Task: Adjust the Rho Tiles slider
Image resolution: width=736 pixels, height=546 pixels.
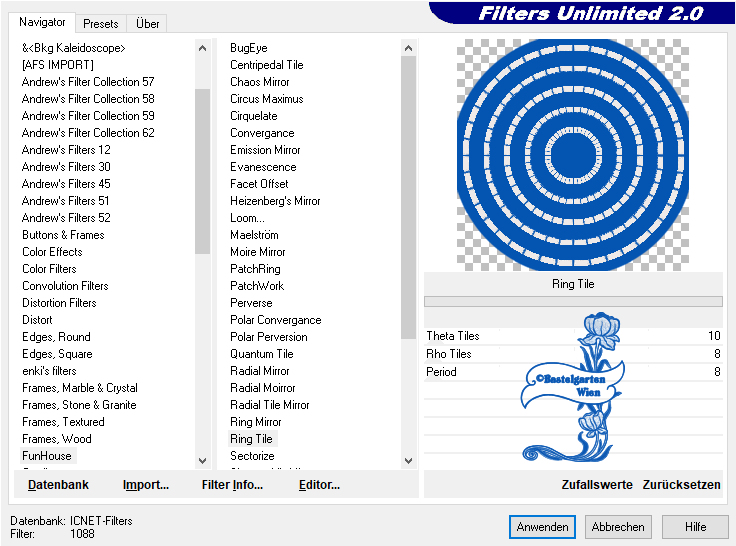Action: click(x=573, y=354)
